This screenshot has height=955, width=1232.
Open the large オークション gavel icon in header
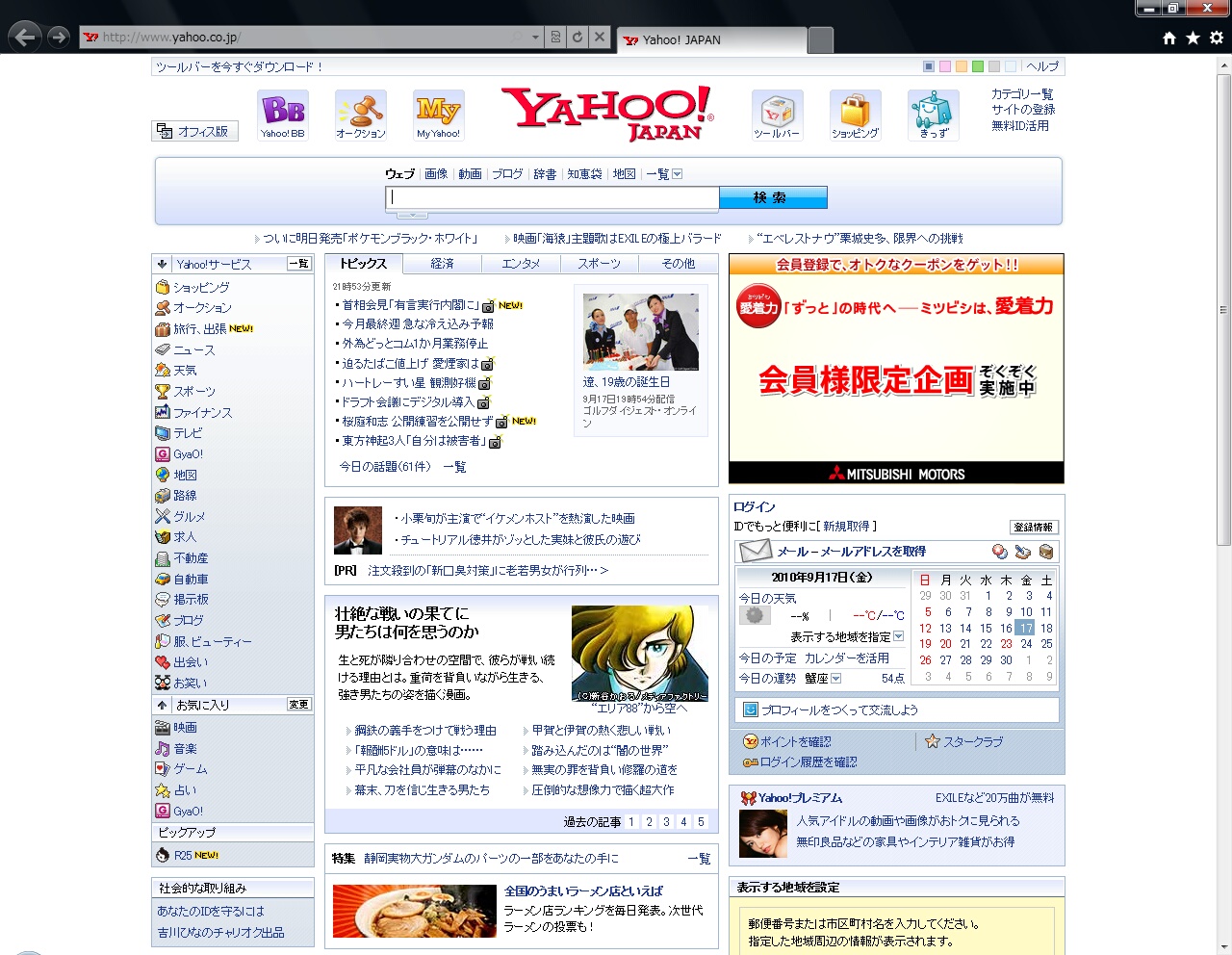[x=361, y=115]
